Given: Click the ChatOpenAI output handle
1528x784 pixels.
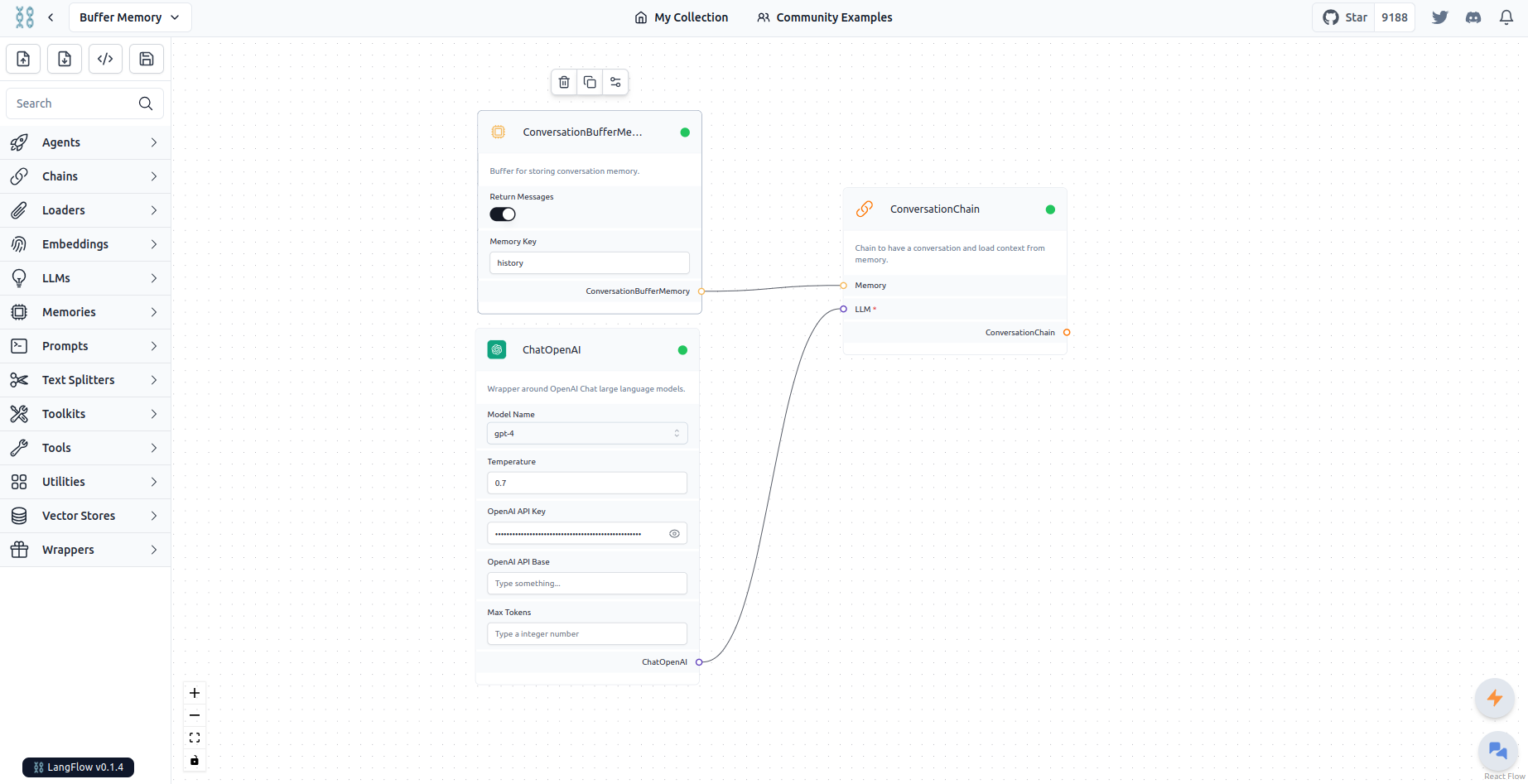Looking at the screenshot, I should tap(699, 662).
